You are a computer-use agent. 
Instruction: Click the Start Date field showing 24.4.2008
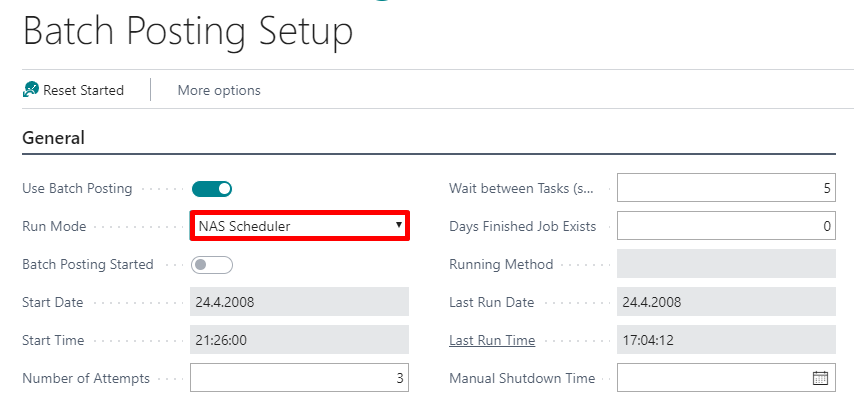click(x=299, y=302)
